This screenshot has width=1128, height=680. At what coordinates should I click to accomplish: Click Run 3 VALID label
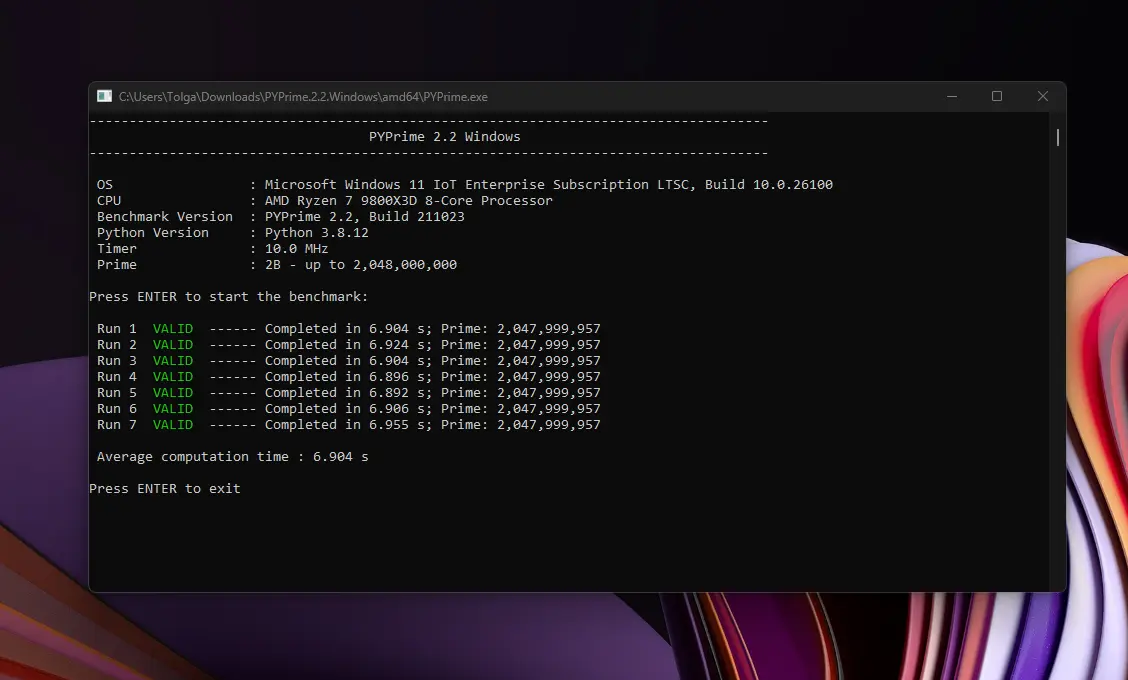click(x=173, y=361)
